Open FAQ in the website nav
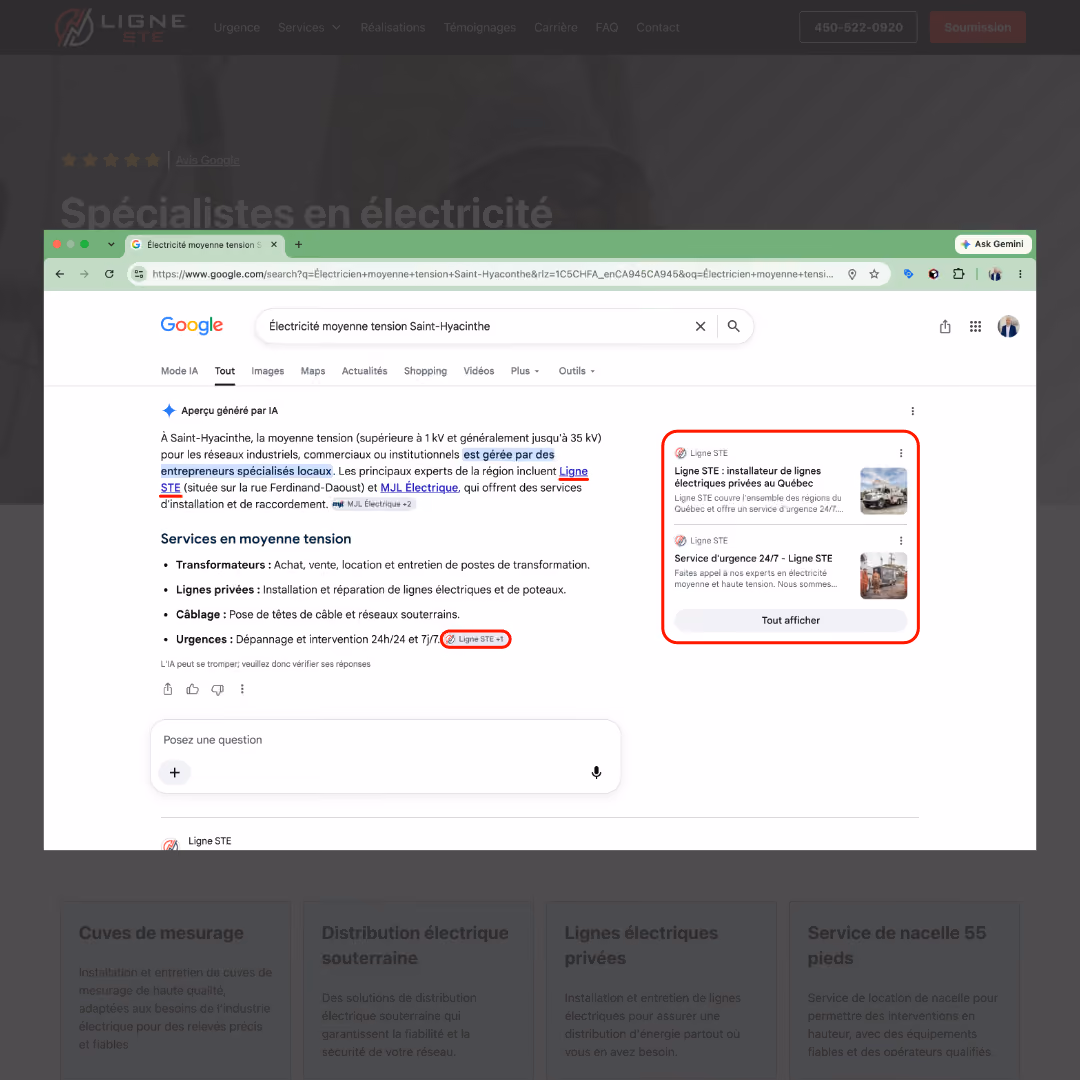 tap(606, 28)
